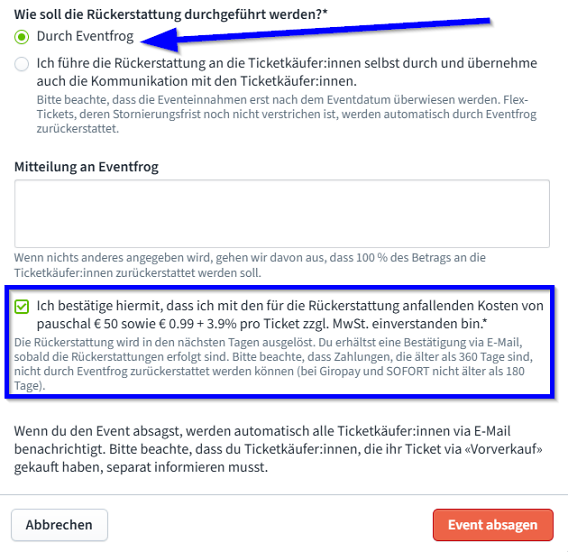Screen dimensions: 568x552
Task: Choose the self-managed refund radio button
Action: tap(21, 64)
